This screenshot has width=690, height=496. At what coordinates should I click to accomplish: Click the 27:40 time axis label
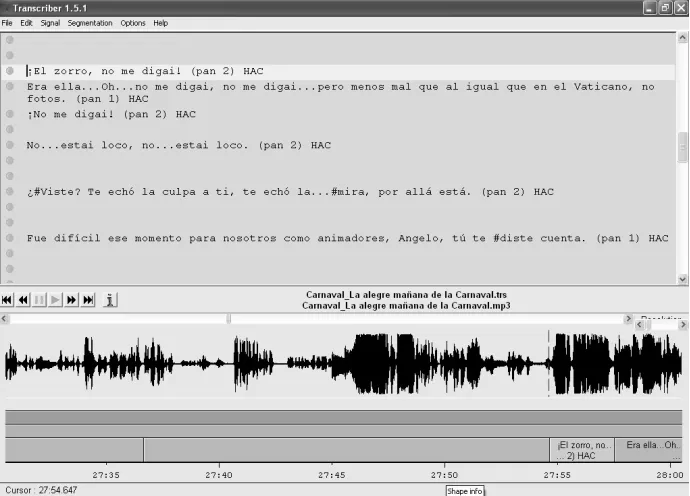(219, 475)
